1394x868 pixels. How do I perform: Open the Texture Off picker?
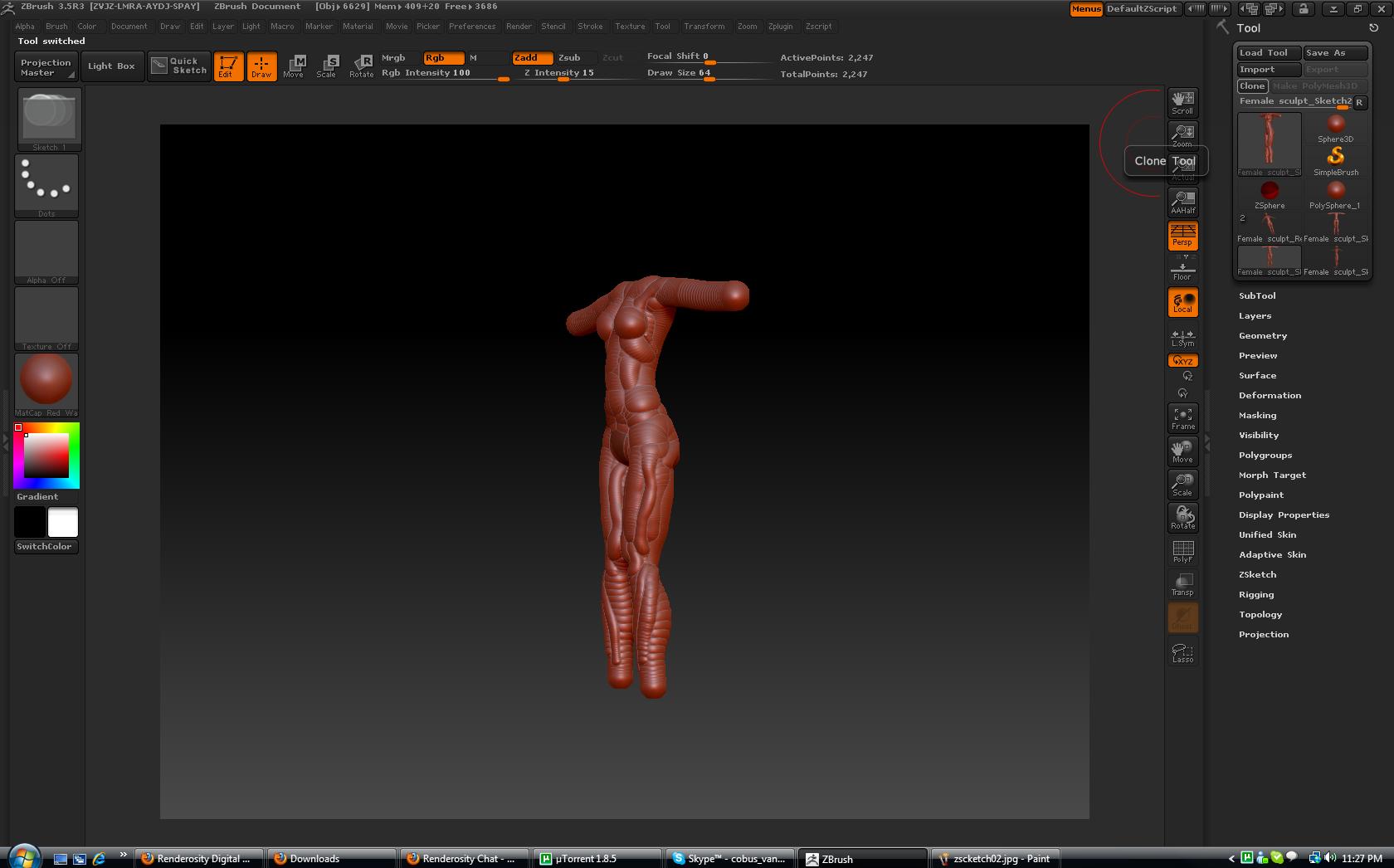pos(46,319)
